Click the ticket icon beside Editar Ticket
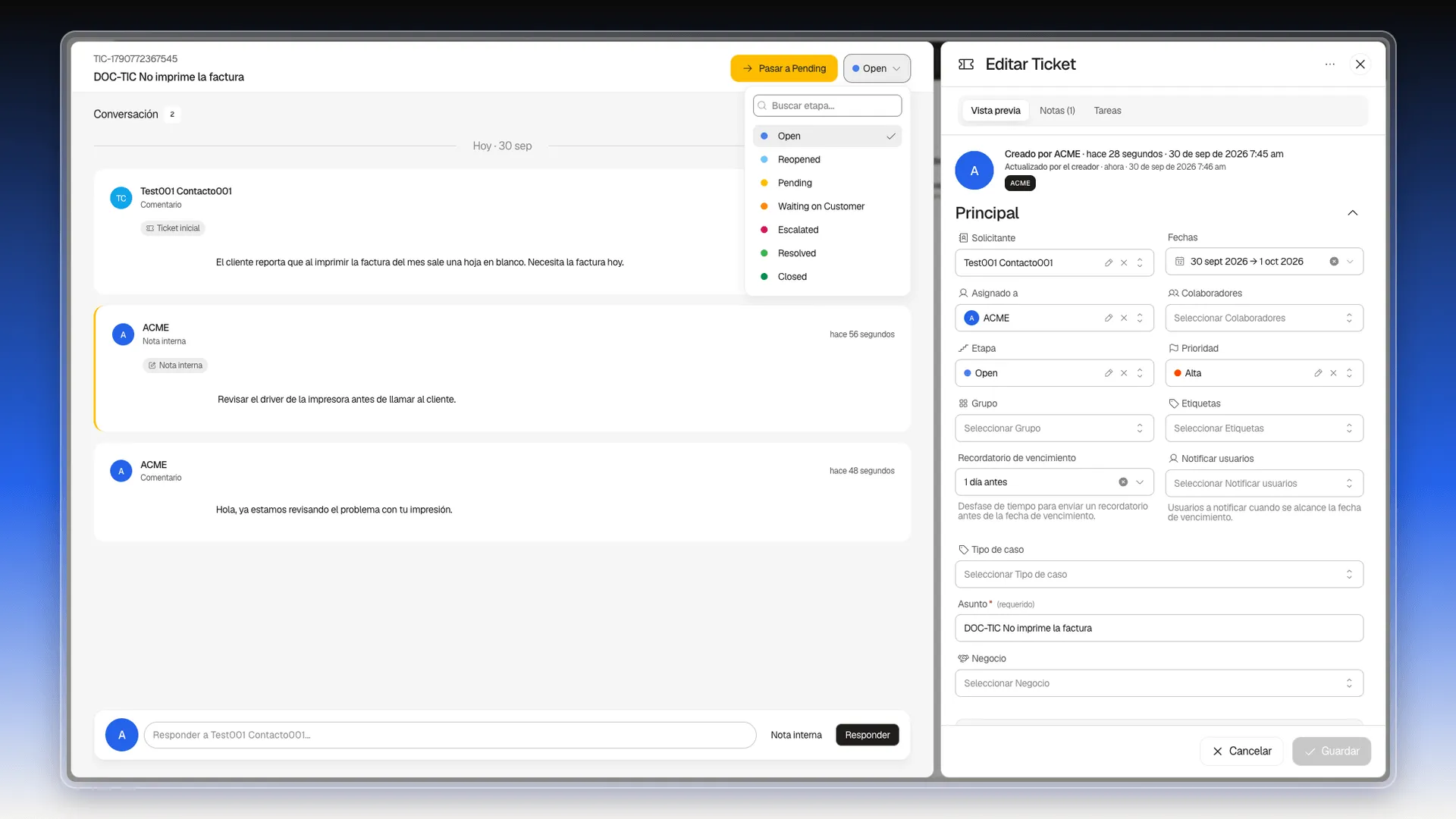 966,64
